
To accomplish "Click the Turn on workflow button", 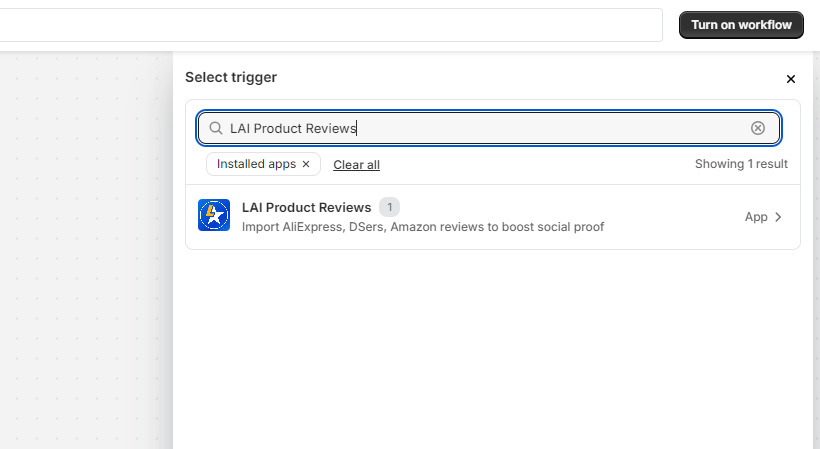I will pyautogui.click(x=741, y=25).
